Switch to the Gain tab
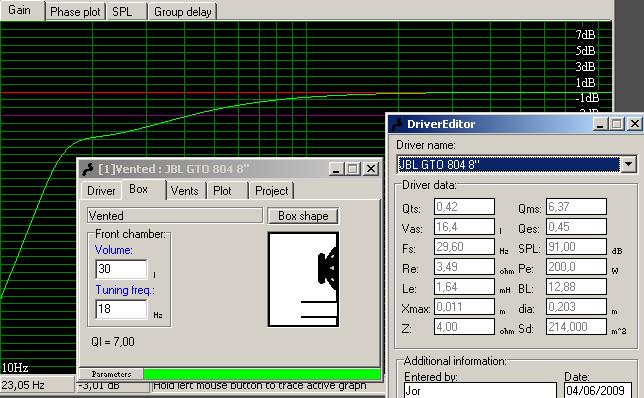The width and height of the screenshot is (644, 398). point(22,10)
